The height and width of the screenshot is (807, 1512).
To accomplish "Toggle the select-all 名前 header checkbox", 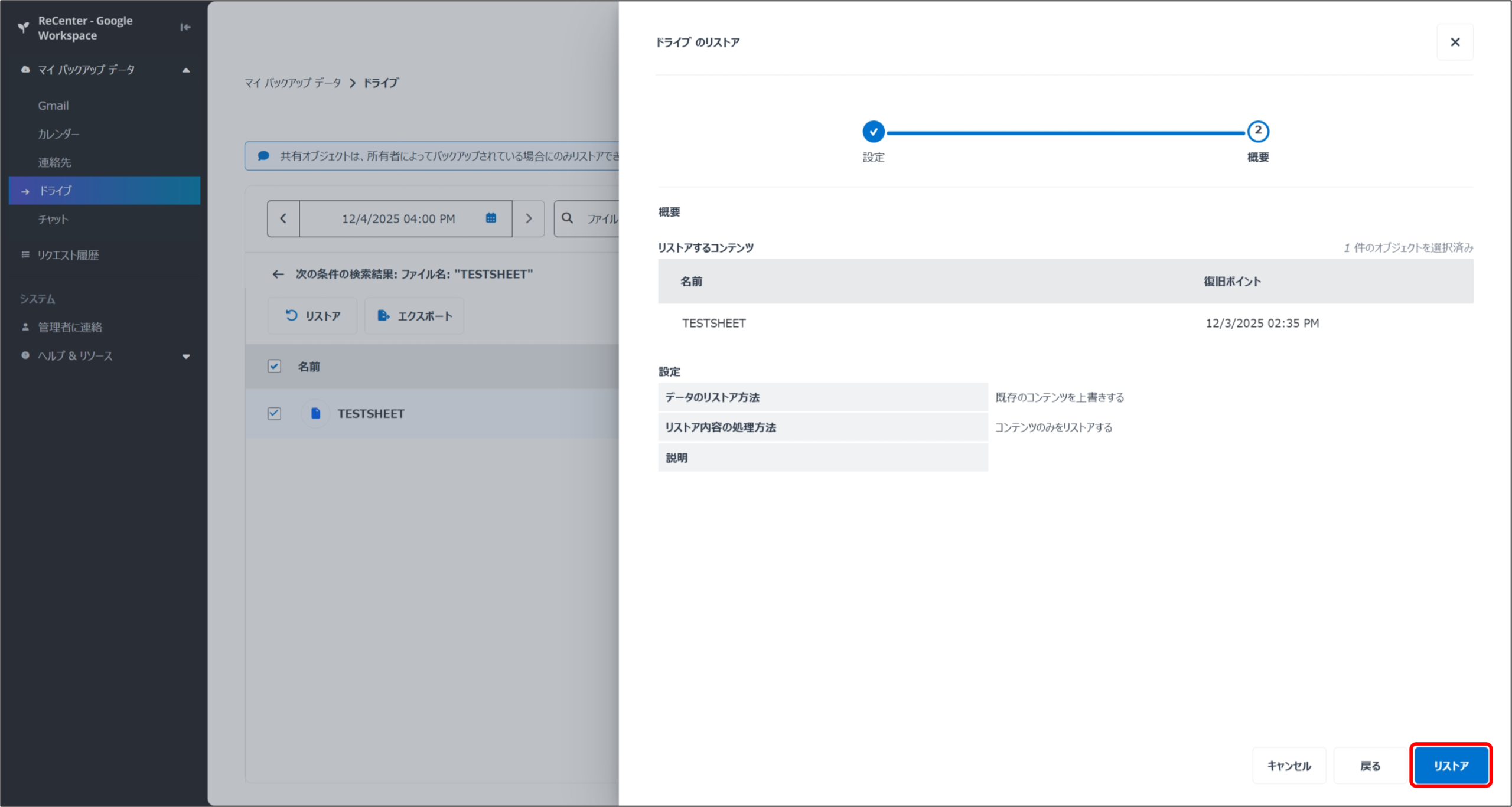I will click(x=274, y=366).
